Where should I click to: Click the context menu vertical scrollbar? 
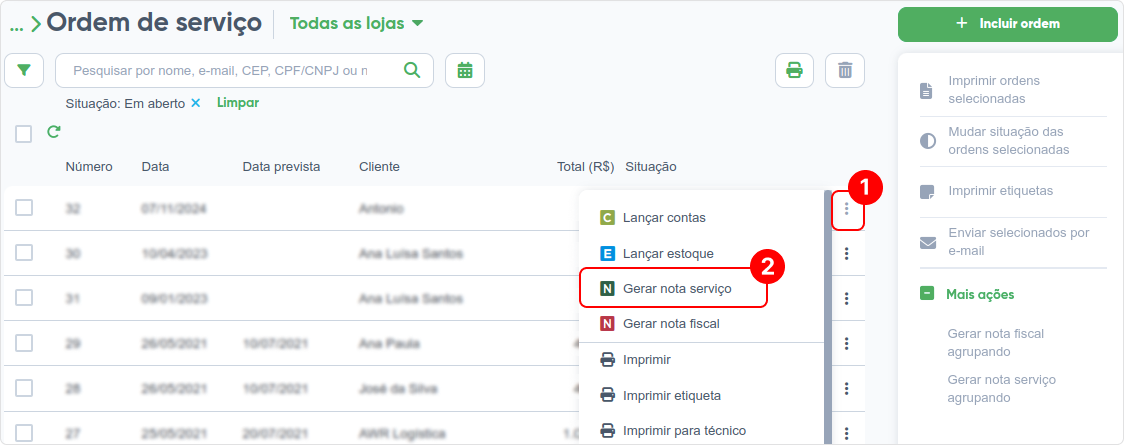tap(828, 317)
